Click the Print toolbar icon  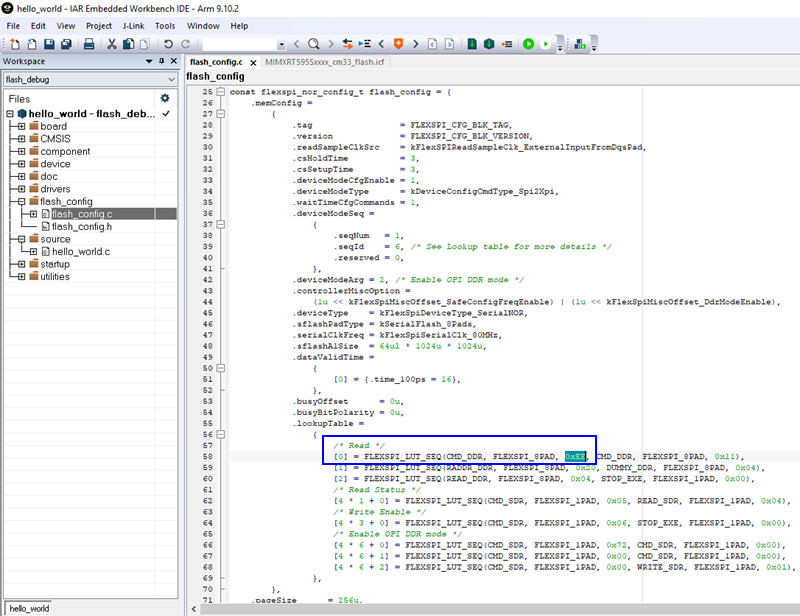point(89,44)
